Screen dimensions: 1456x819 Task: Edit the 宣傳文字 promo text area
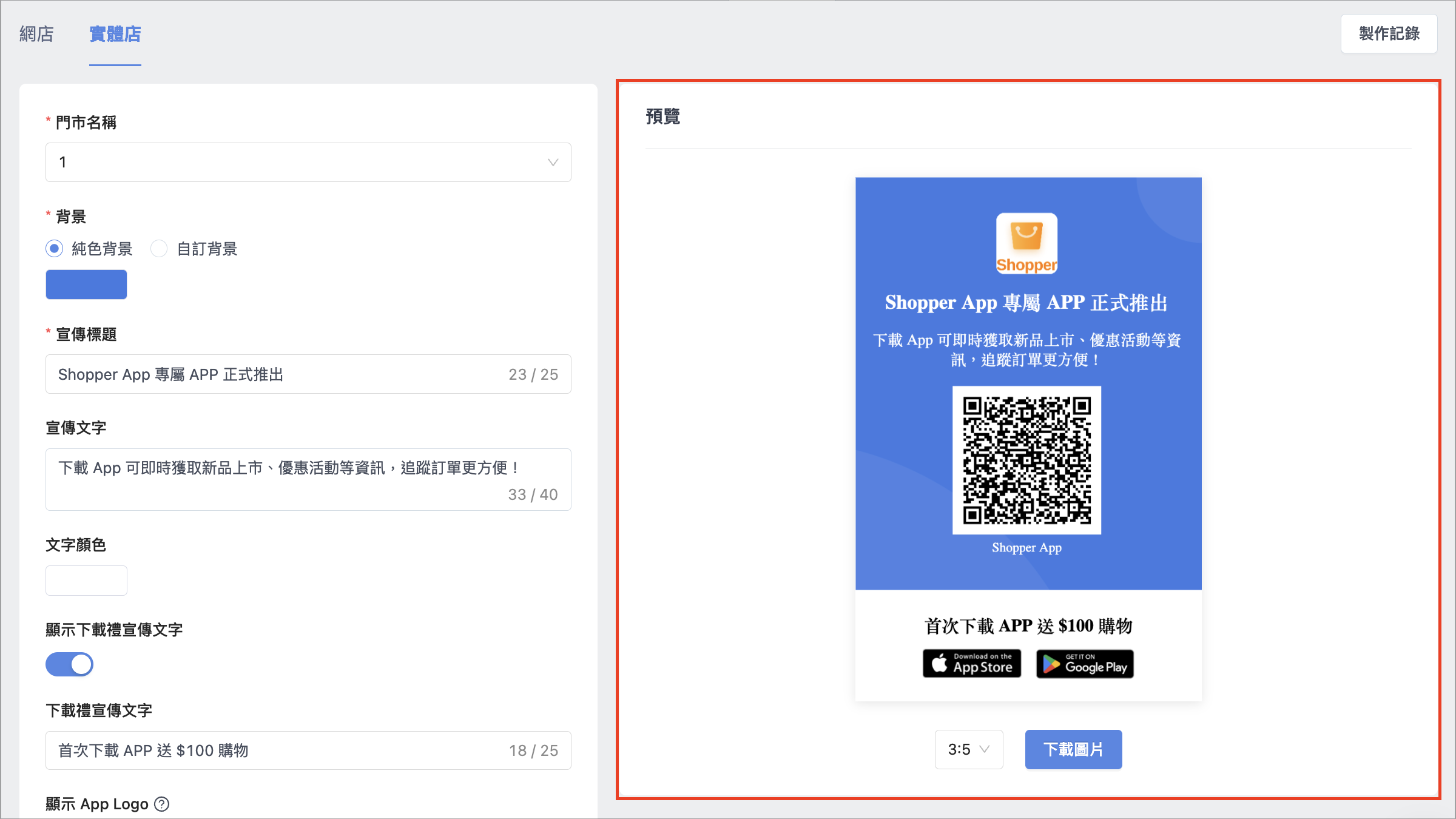(x=308, y=479)
